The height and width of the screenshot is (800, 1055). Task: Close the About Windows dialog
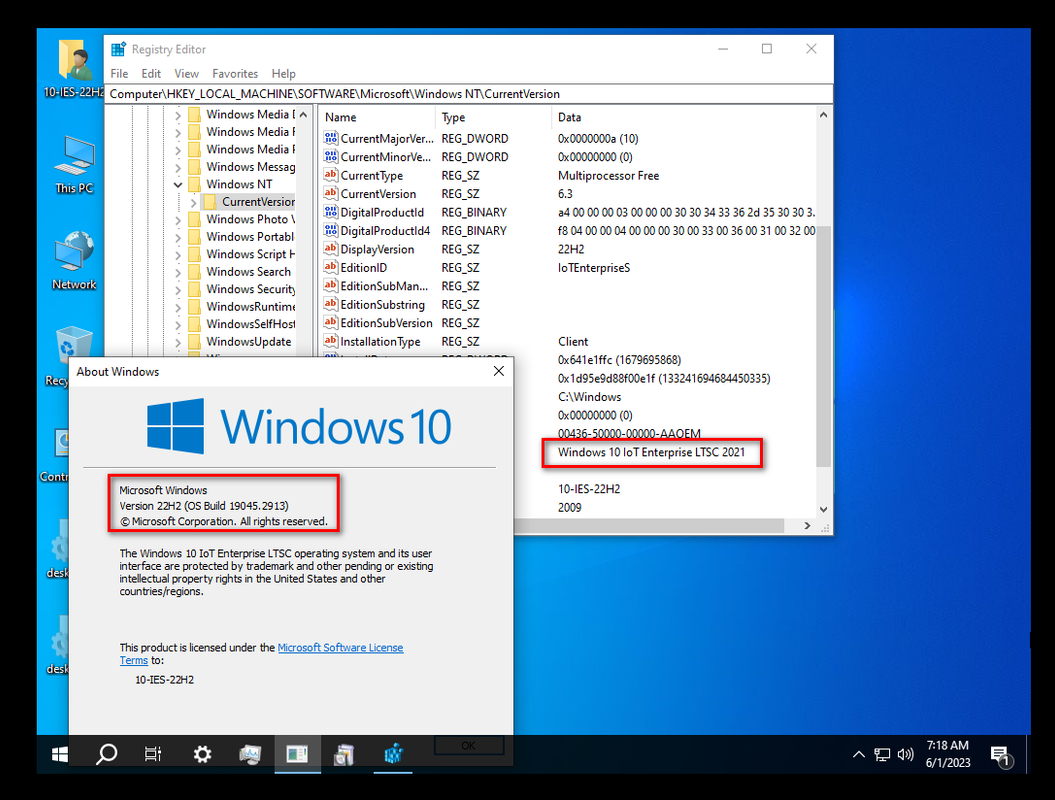499,371
